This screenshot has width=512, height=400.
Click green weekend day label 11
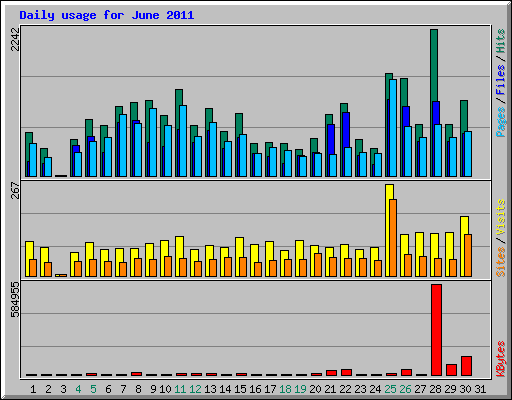[180, 389]
